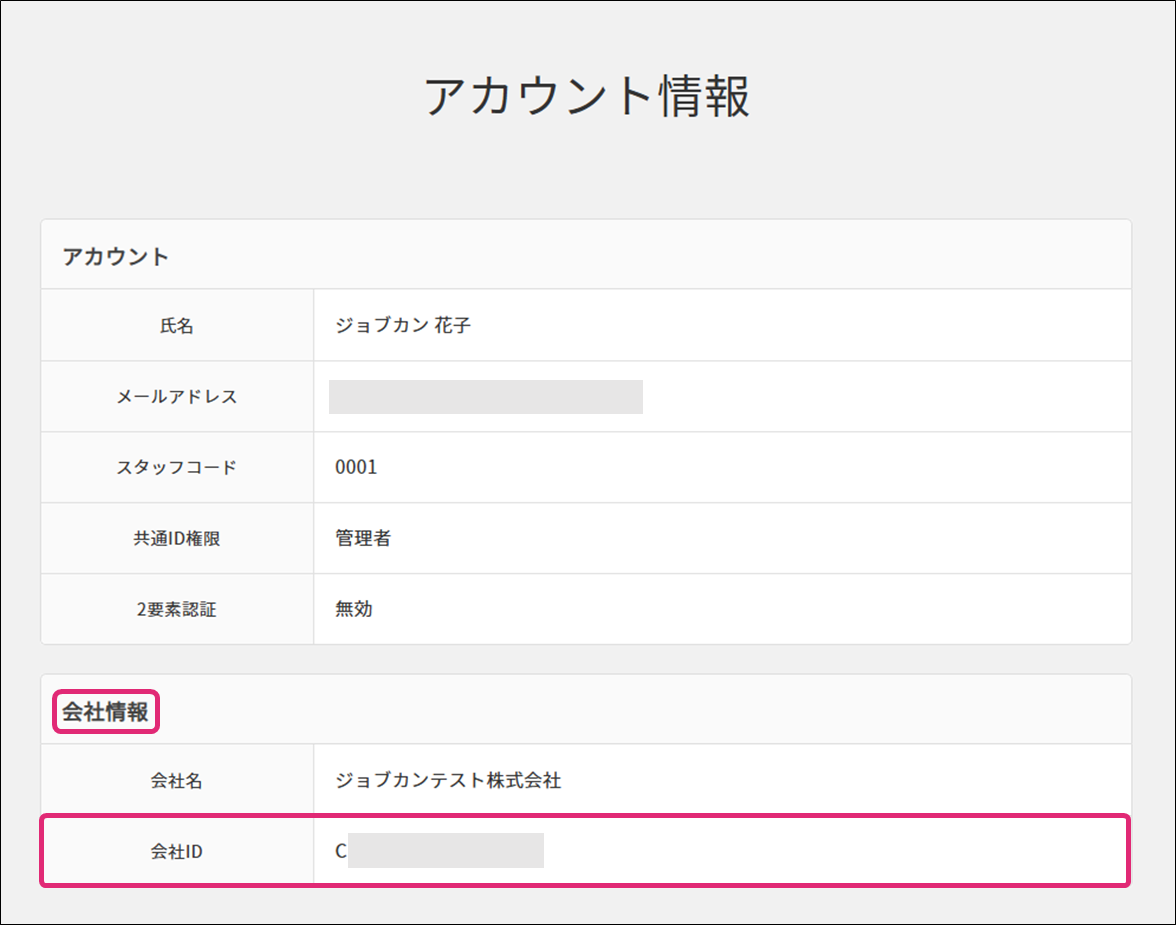Click the masked email address value
This screenshot has height=925, width=1176.
pos(485,397)
